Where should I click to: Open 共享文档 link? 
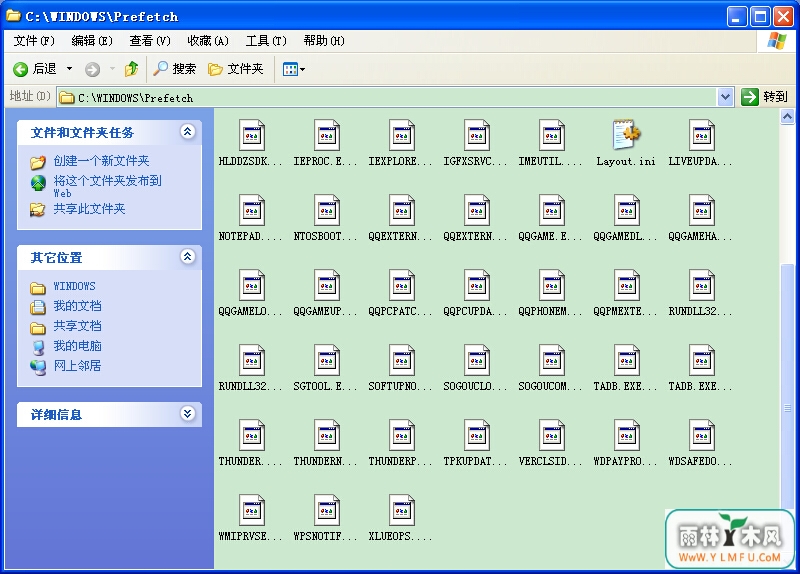(78, 326)
